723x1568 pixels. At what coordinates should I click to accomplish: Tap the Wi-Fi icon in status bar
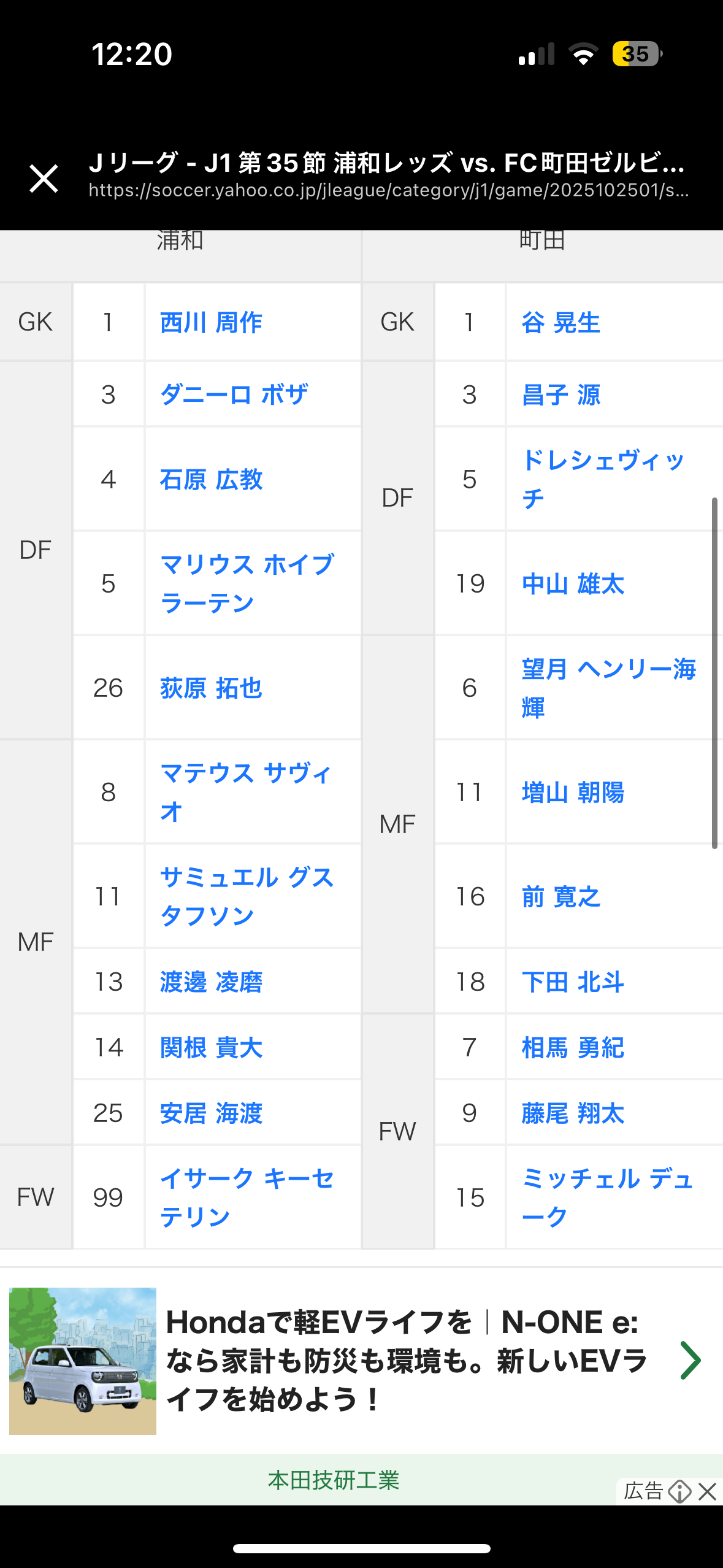pos(583,54)
